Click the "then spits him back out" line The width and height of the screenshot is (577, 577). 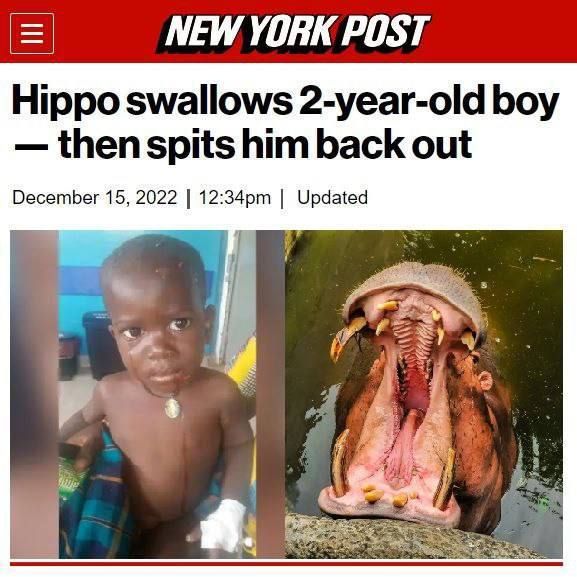coord(265,143)
